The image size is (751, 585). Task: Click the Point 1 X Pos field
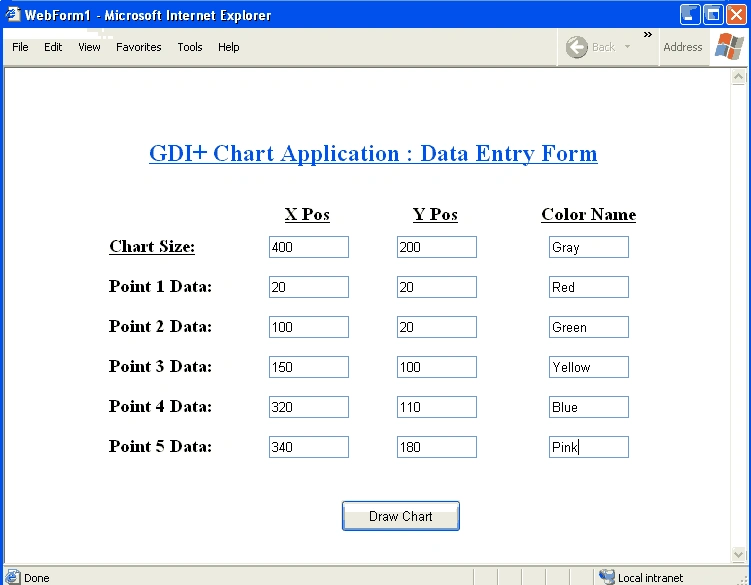pyautogui.click(x=309, y=287)
